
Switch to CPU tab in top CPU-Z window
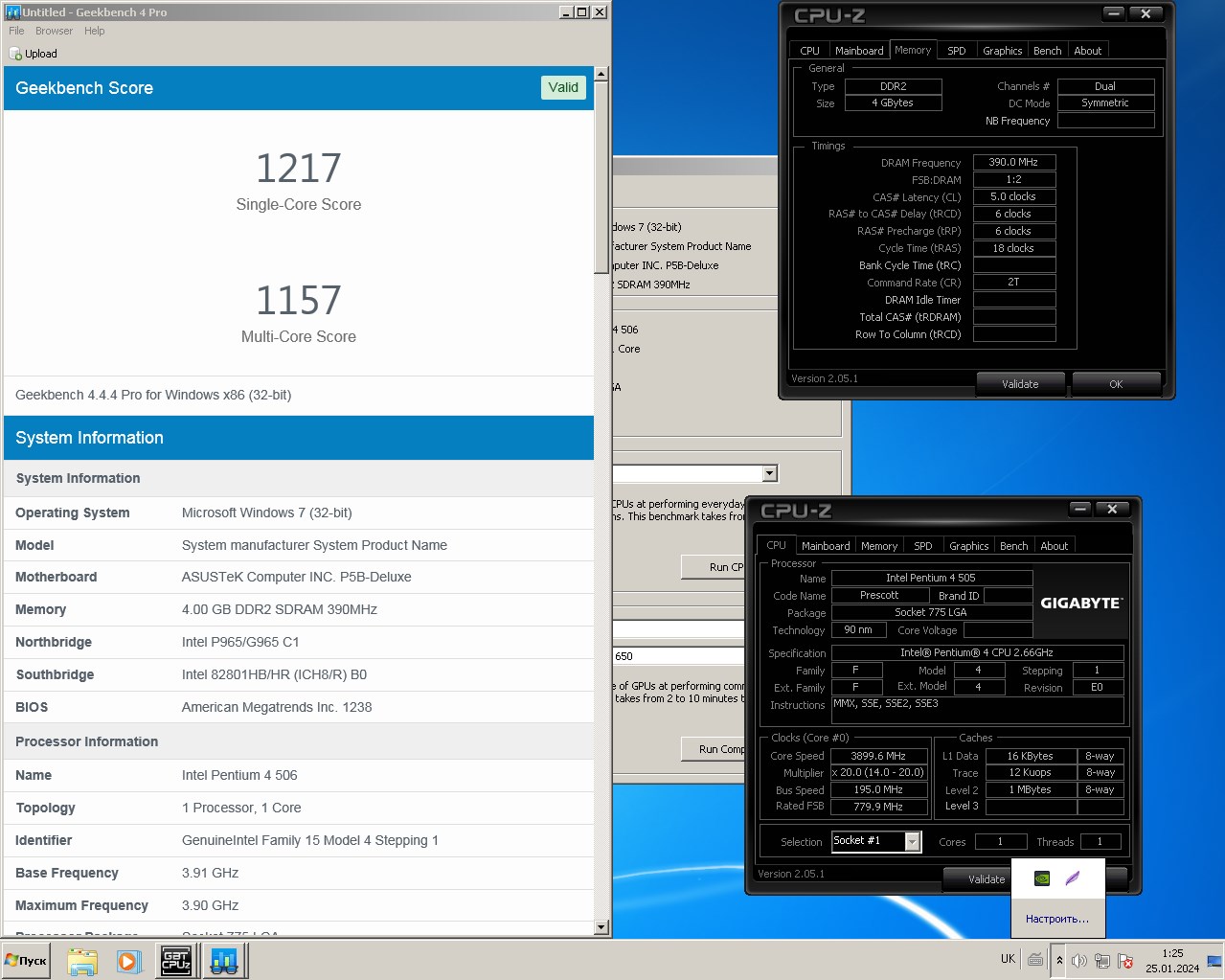[810, 51]
